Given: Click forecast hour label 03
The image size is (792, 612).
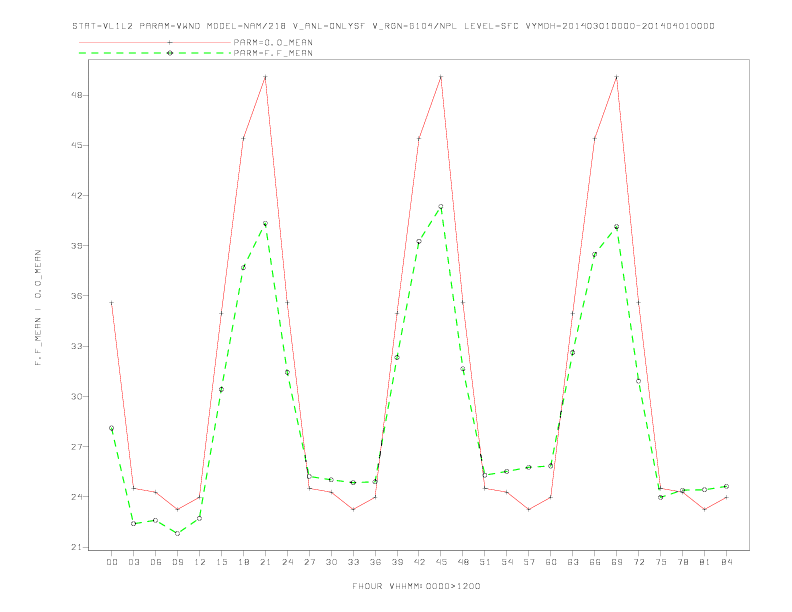Looking at the screenshot, I should tap(133, 562).
